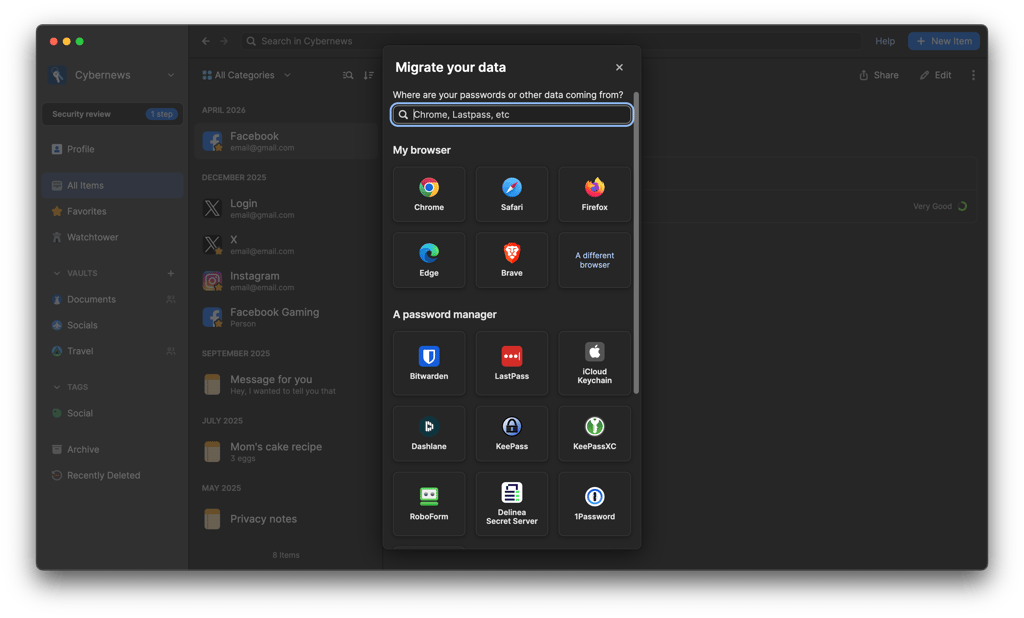Open the three-dot more options menu
1024x618 pixels.
point(973,75)
